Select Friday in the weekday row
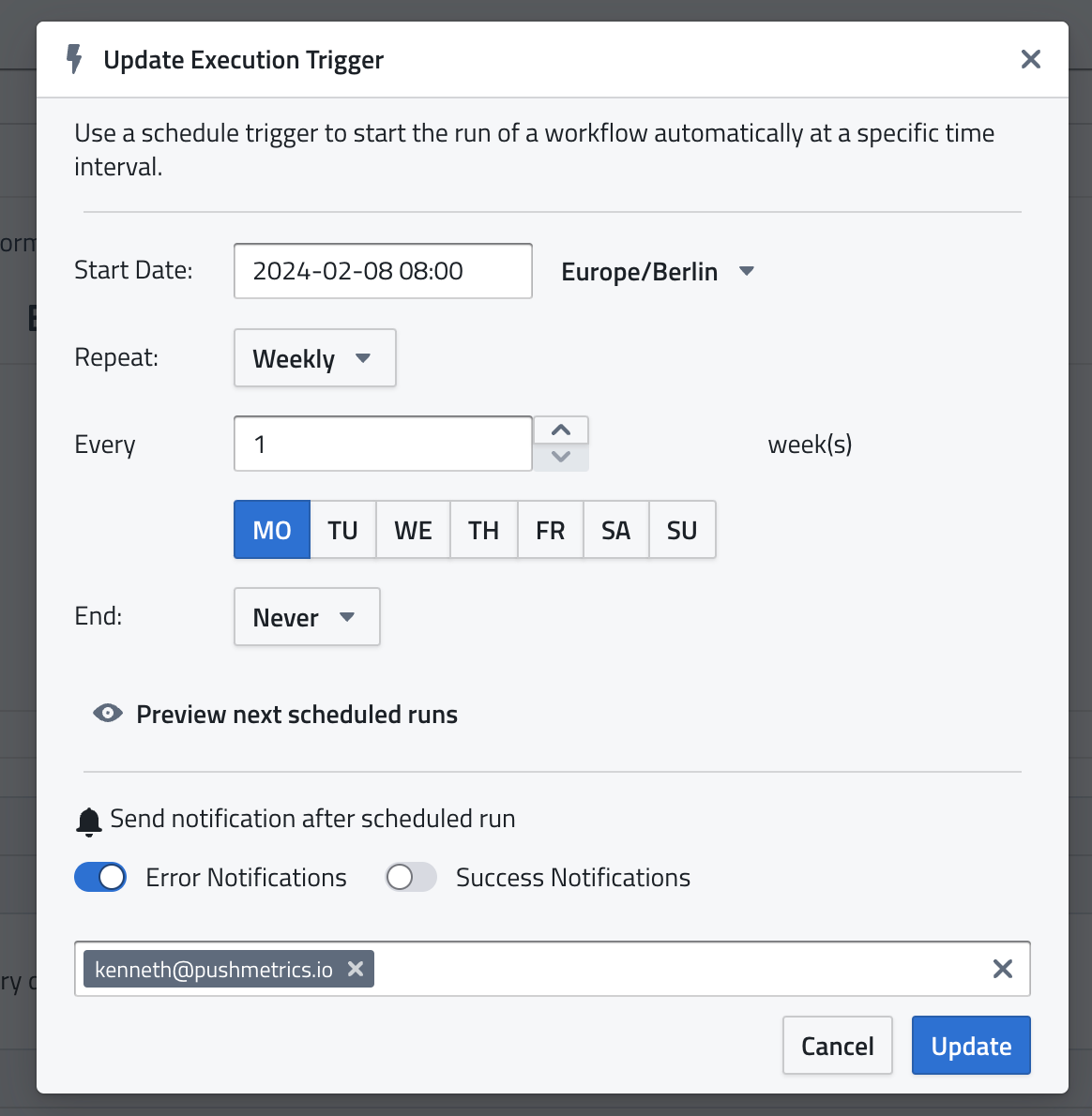The width and height of the screenshot is (1092, 1116). [x=550, y=530]
